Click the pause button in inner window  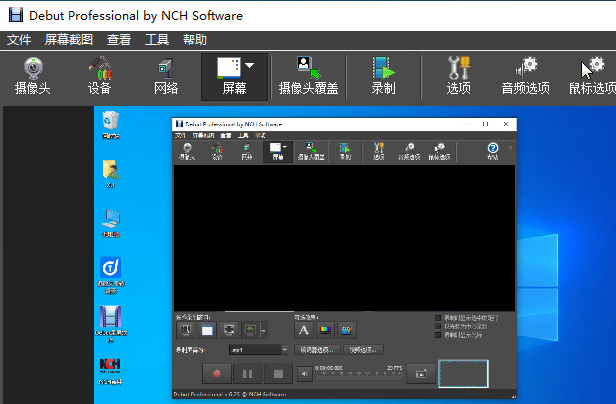(x=248, y=373)
